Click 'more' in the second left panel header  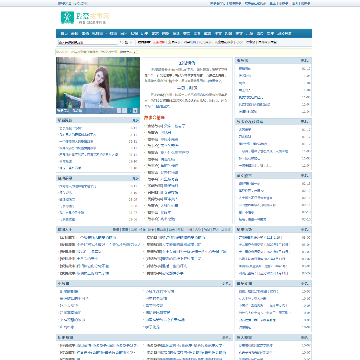[135, 178]
